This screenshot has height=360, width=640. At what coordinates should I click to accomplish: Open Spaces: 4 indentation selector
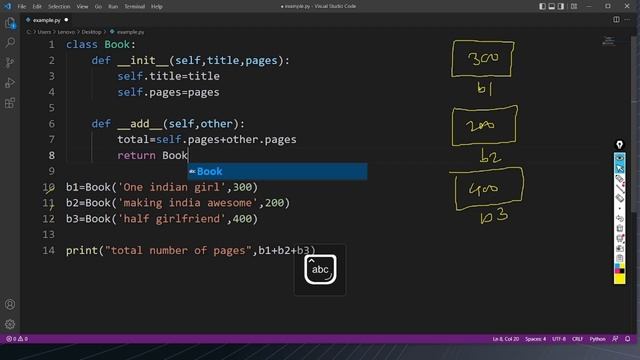(x=535, y=339)
